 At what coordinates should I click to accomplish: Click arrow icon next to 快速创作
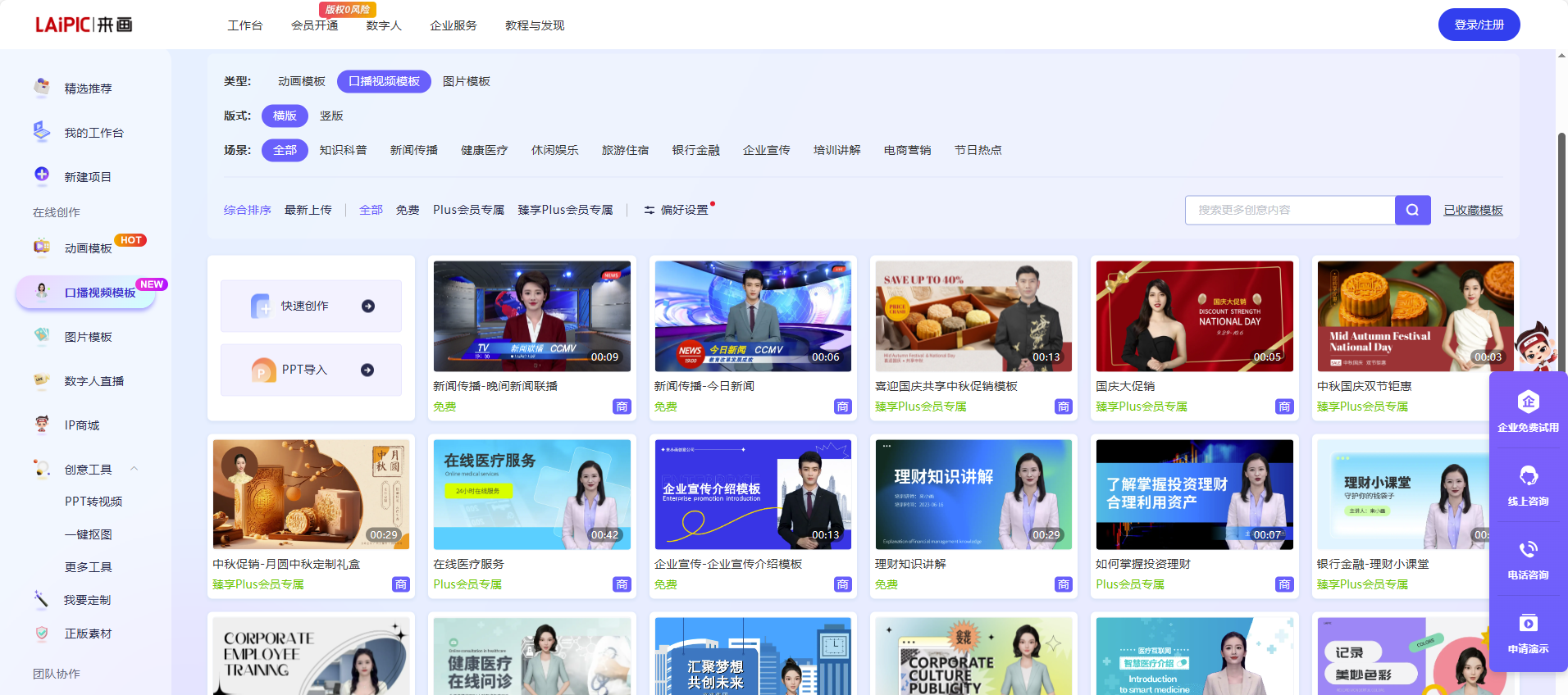[x=368, y=306]
